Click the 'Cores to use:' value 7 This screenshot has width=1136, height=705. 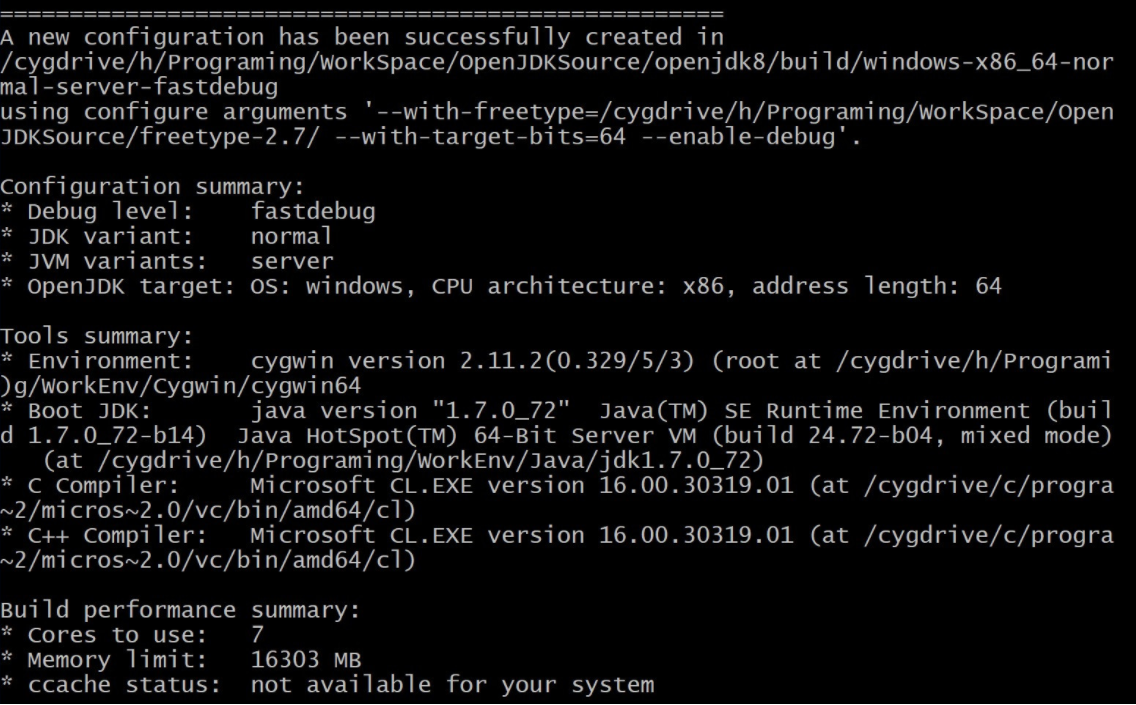(x=257, y=635)
